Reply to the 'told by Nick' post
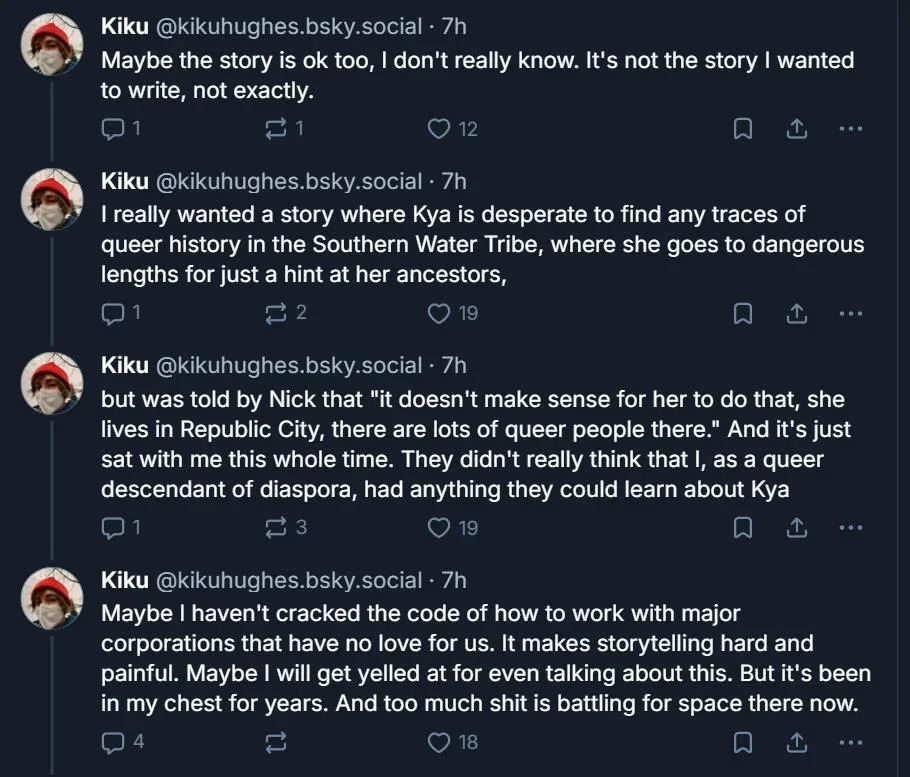 (115, 528)
